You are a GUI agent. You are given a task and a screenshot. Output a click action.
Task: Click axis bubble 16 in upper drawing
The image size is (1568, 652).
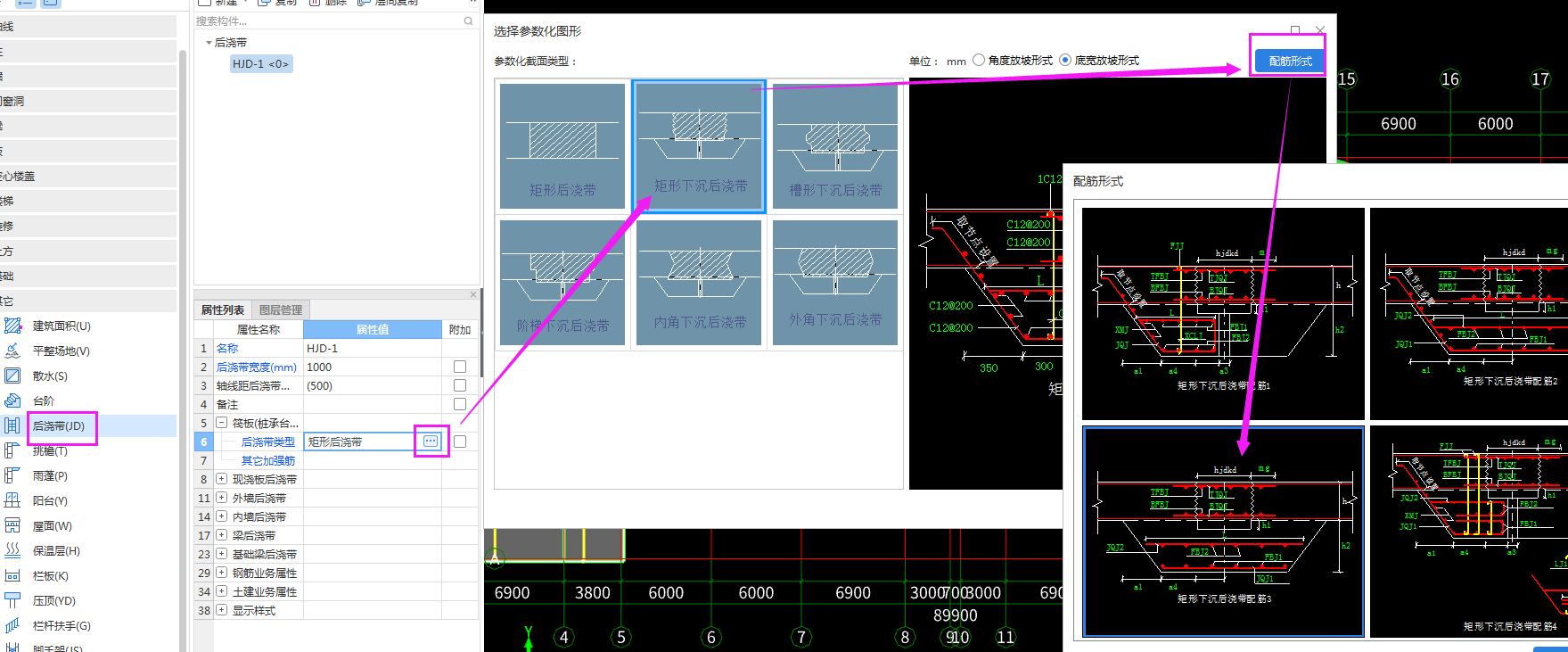[x=1450, y=79]
